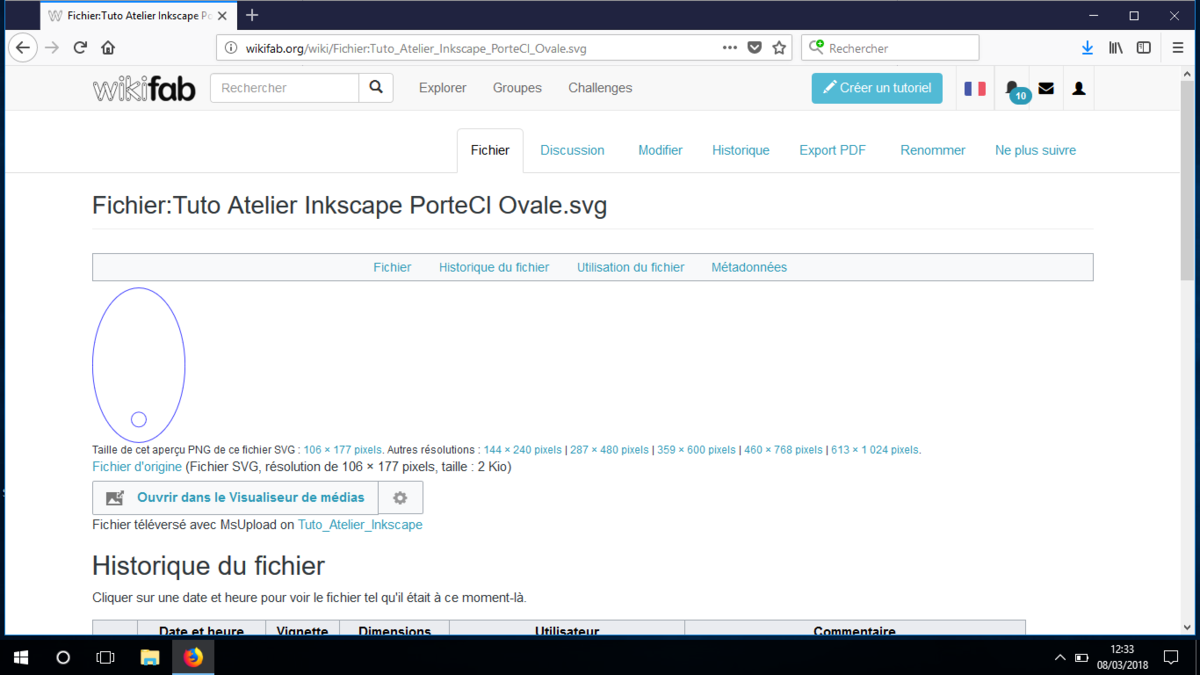
Task: Click the search magnifying glass icon
Action: 376,88
